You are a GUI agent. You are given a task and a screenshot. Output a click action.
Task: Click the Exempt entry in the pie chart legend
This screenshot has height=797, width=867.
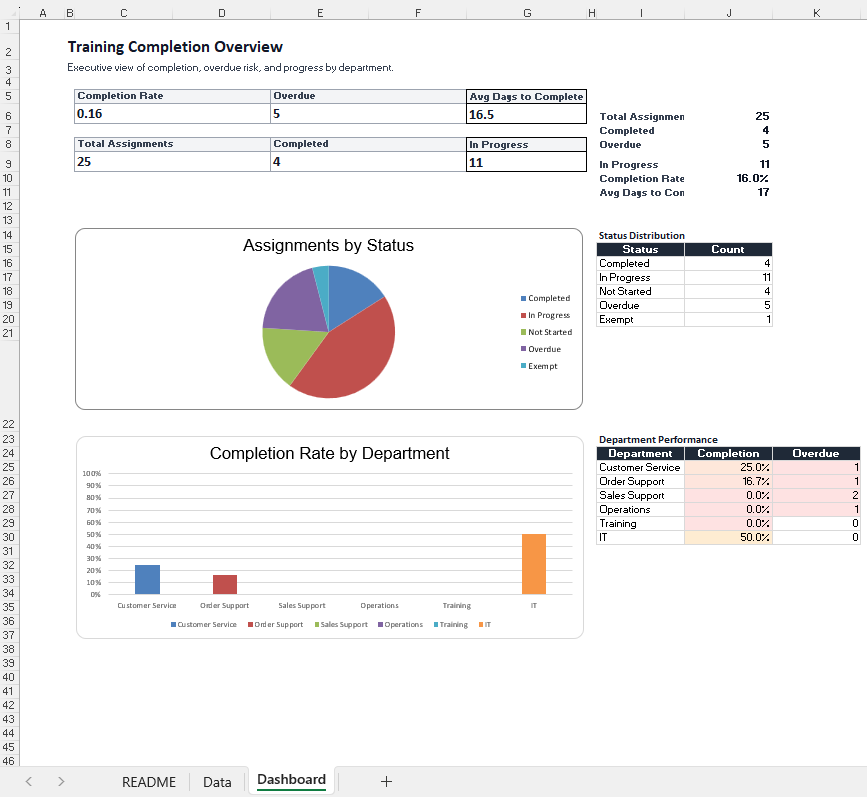pyautogui.click(x=544, y=365)
